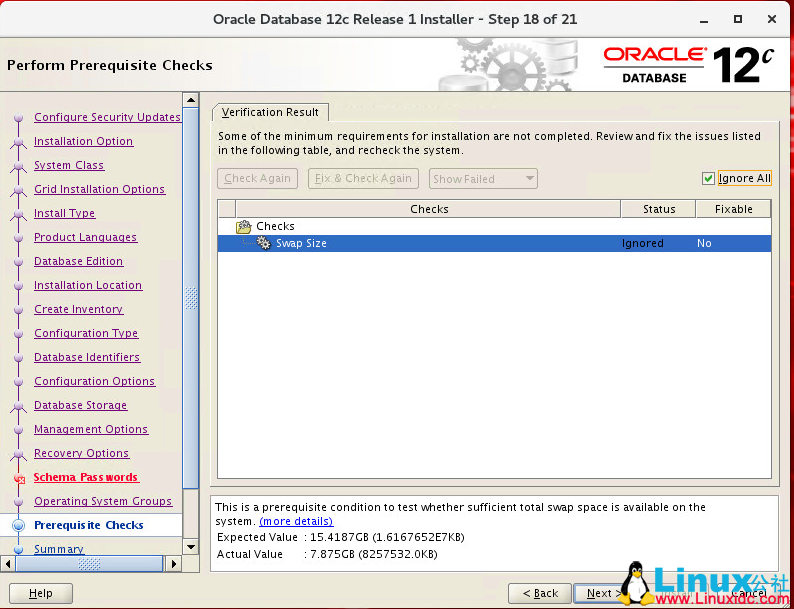Viewport: 794px width, 609px height.
Task: Click the Fixable column header
Action: pos(733,209)
